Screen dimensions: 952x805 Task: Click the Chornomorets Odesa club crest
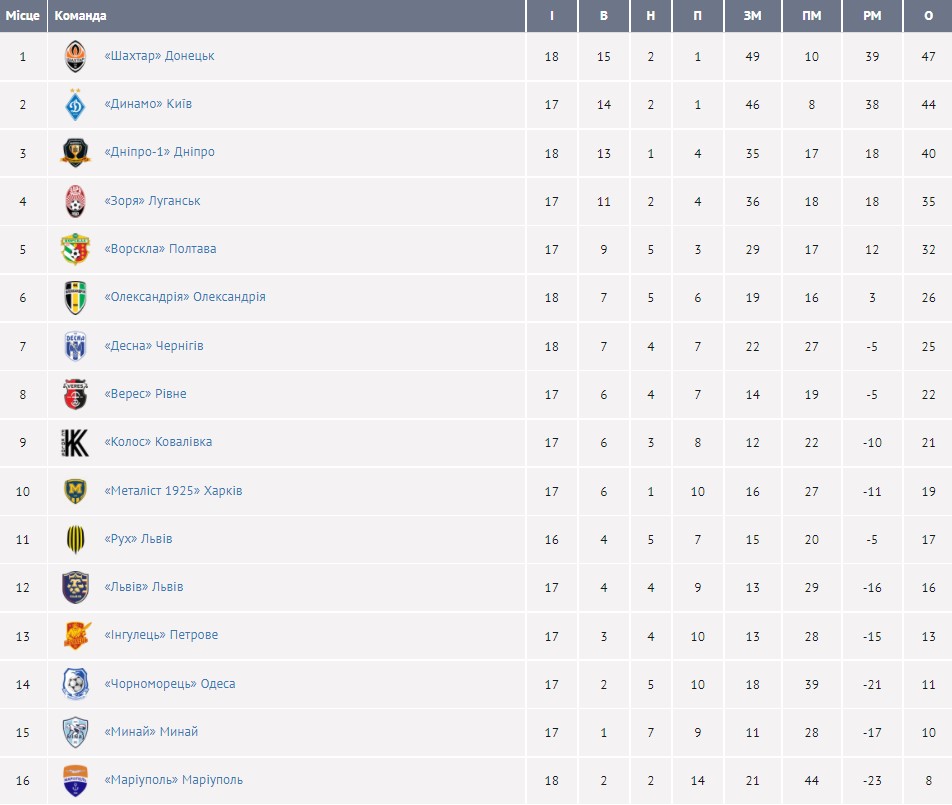(75, 684)
